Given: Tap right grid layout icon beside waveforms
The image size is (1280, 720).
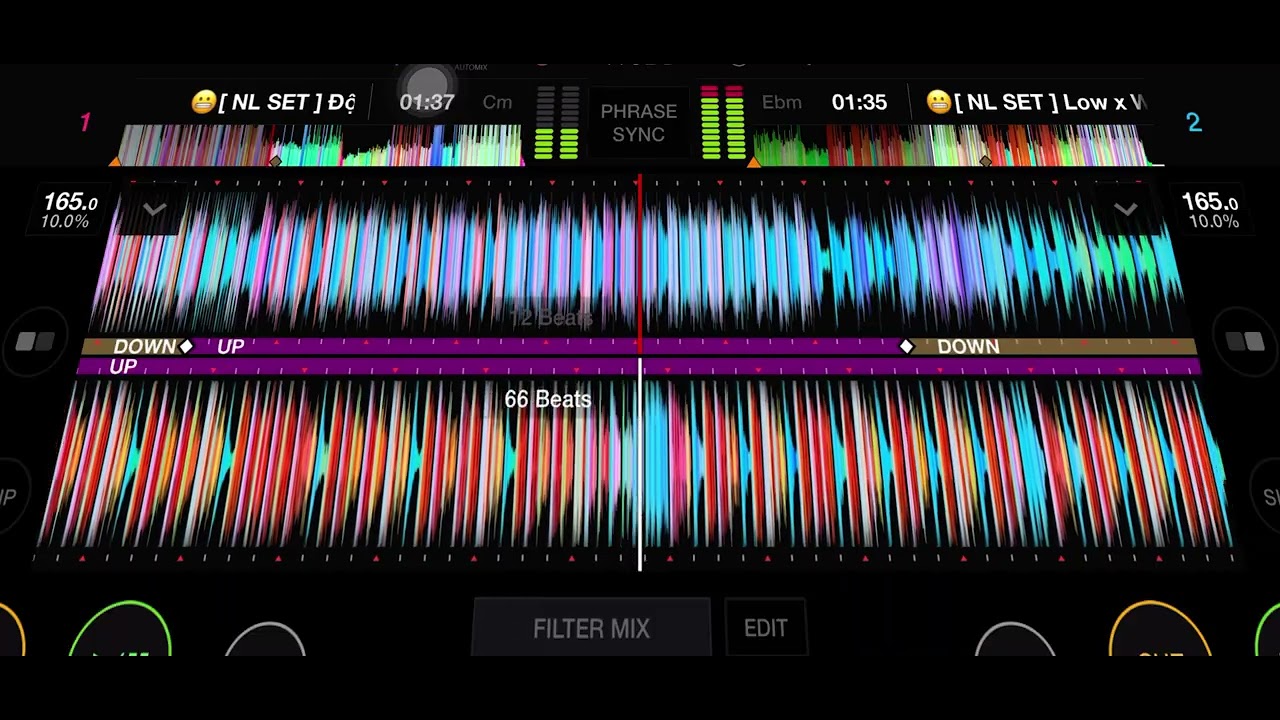Looking at the screenshot, I should tap(1245, 343).
